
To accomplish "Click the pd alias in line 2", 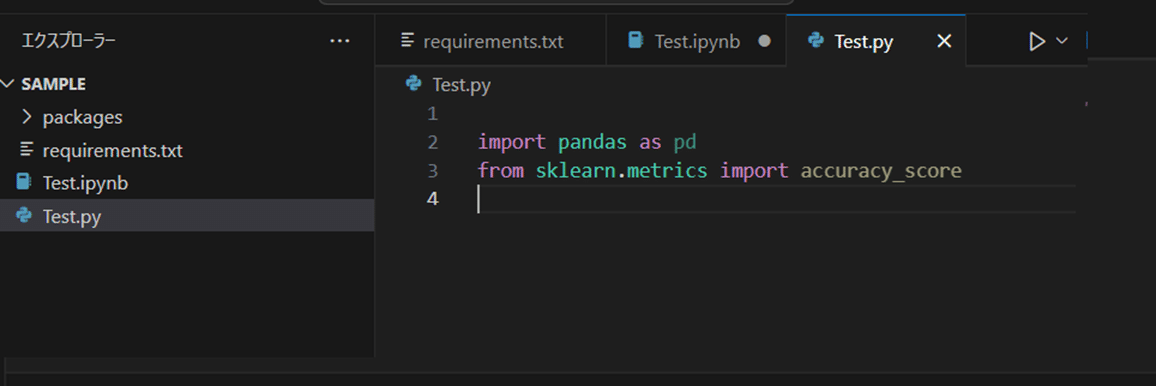I will click(685, 143).
